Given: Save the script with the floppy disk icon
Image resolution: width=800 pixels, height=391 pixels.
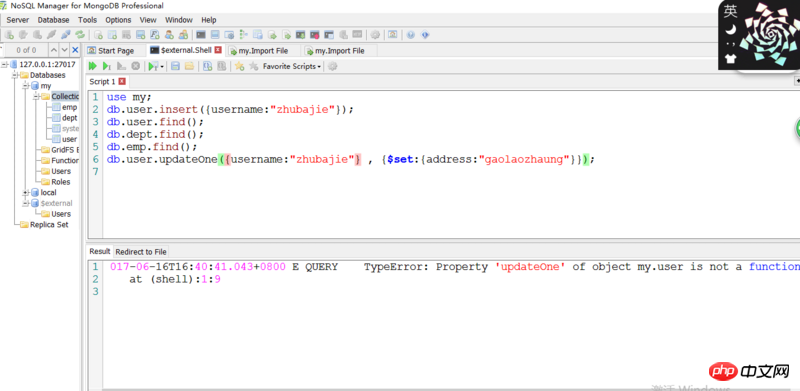Looking at the screenshot, I should (175, 66).
